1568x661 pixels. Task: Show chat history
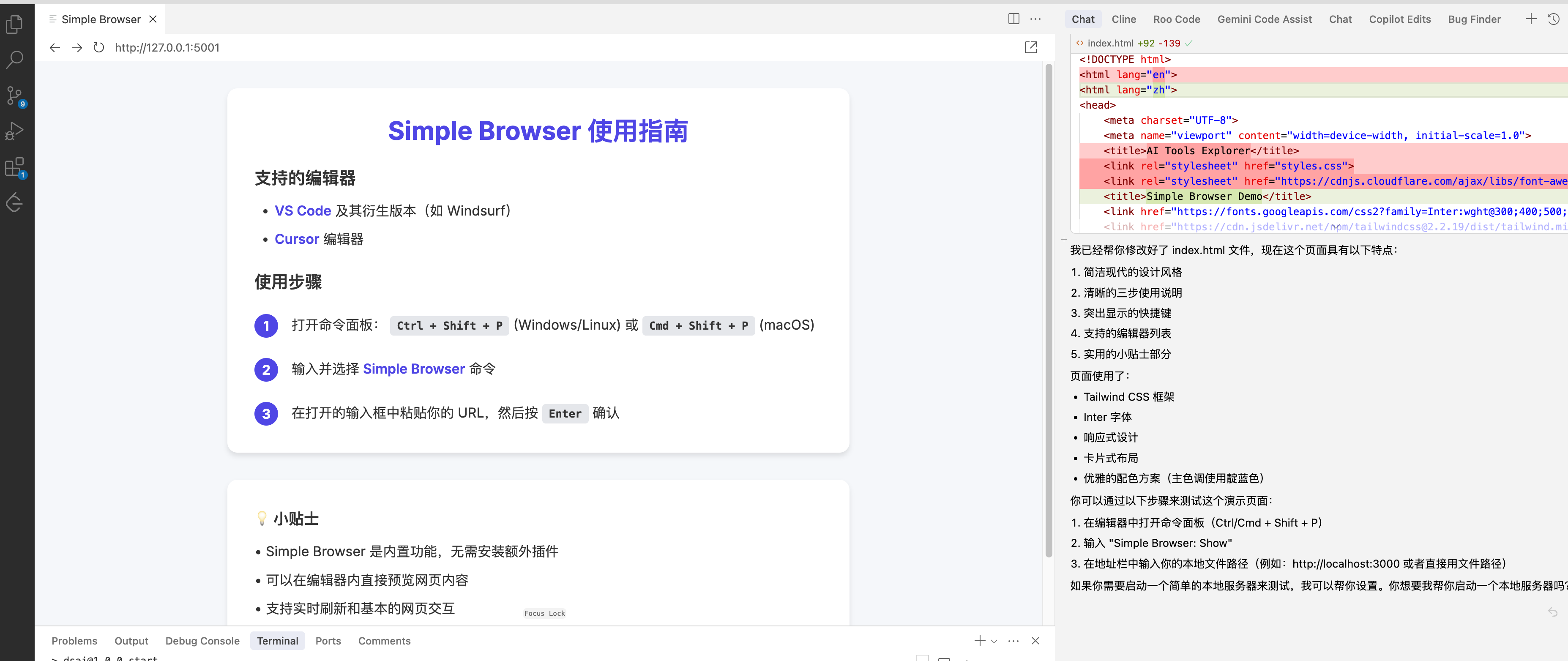tap(1553, 19)
